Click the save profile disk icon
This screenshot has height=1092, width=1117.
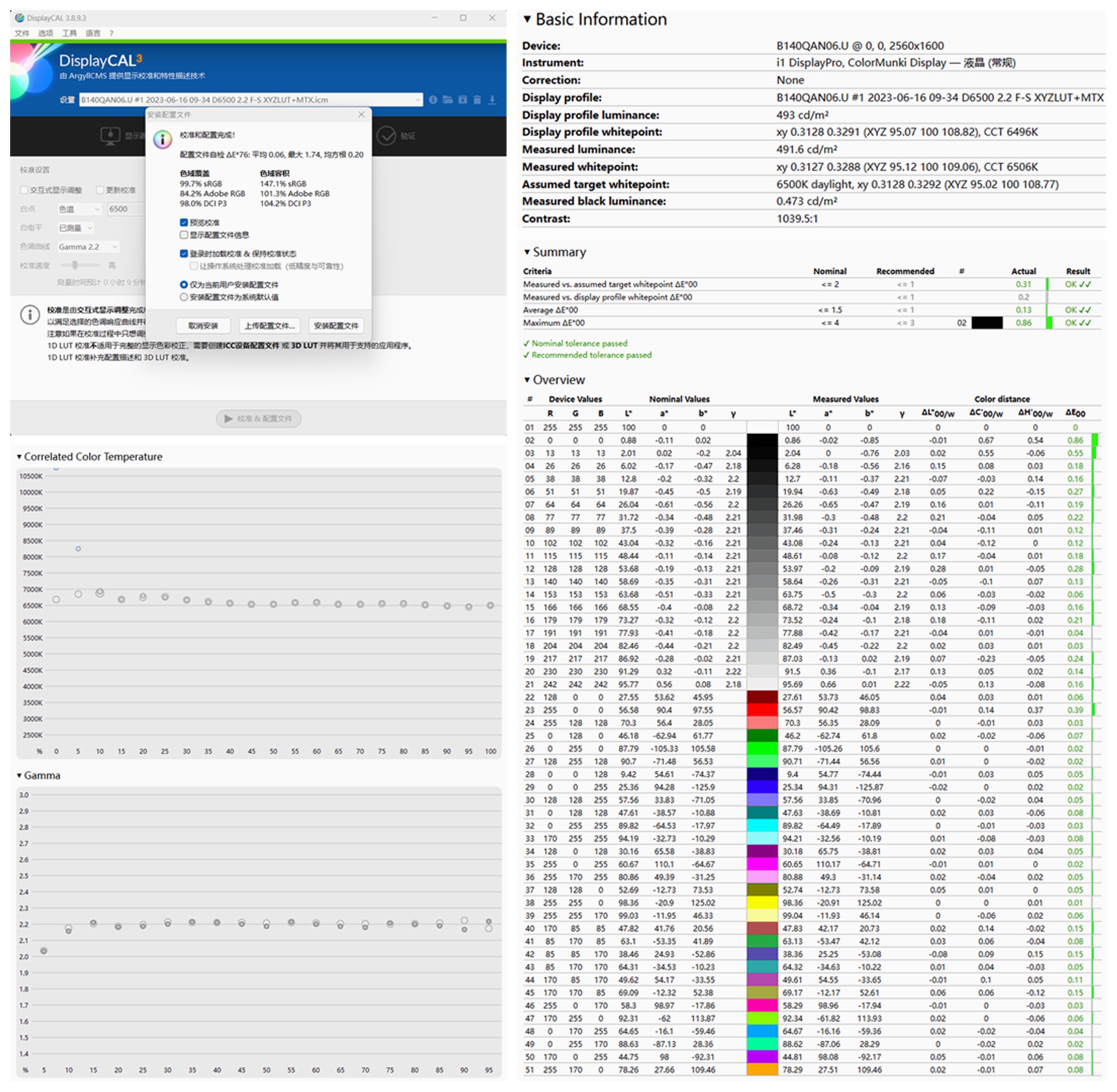(463, 100)
